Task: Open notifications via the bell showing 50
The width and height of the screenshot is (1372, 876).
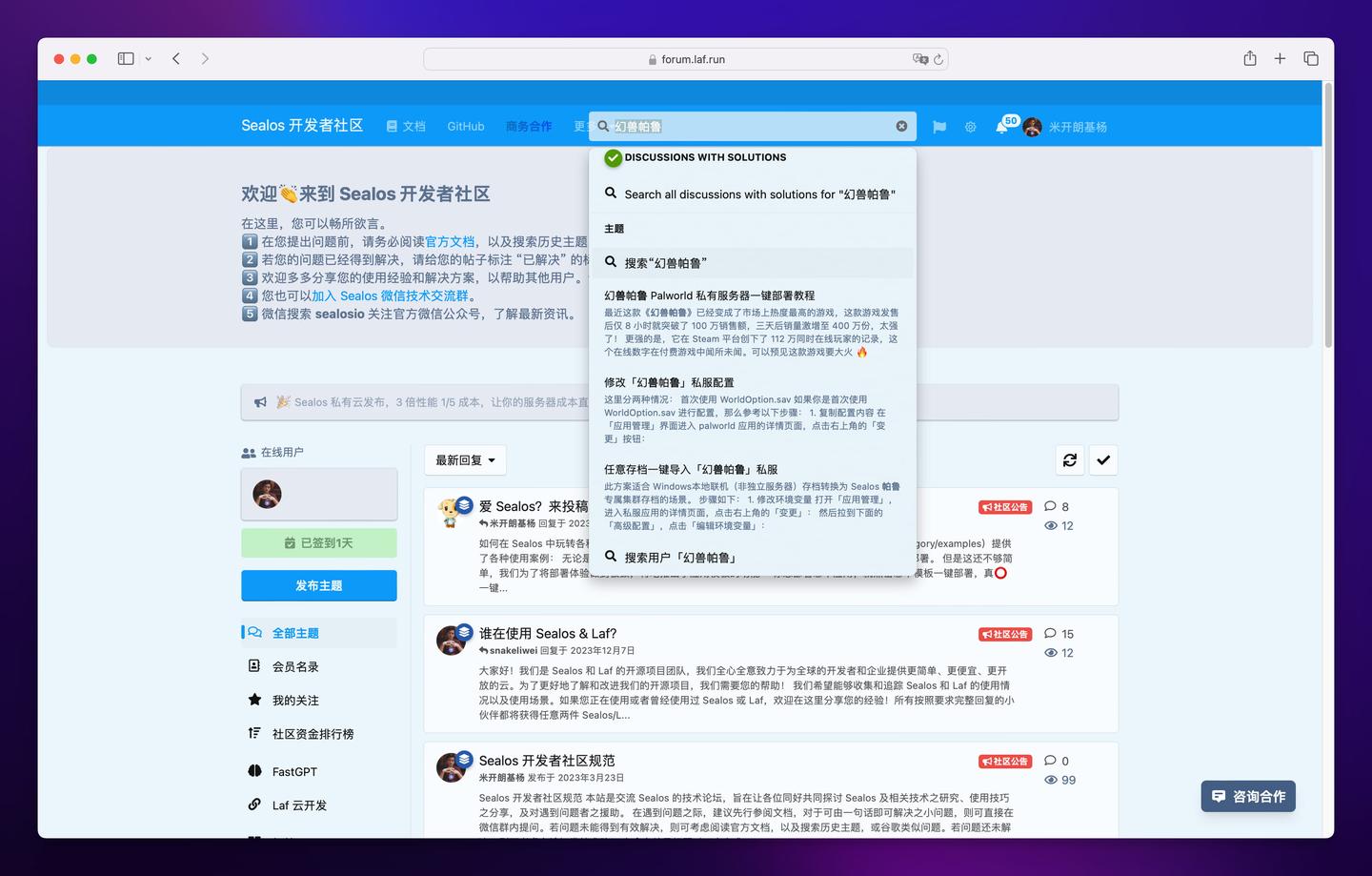Action: [1002, 126]
